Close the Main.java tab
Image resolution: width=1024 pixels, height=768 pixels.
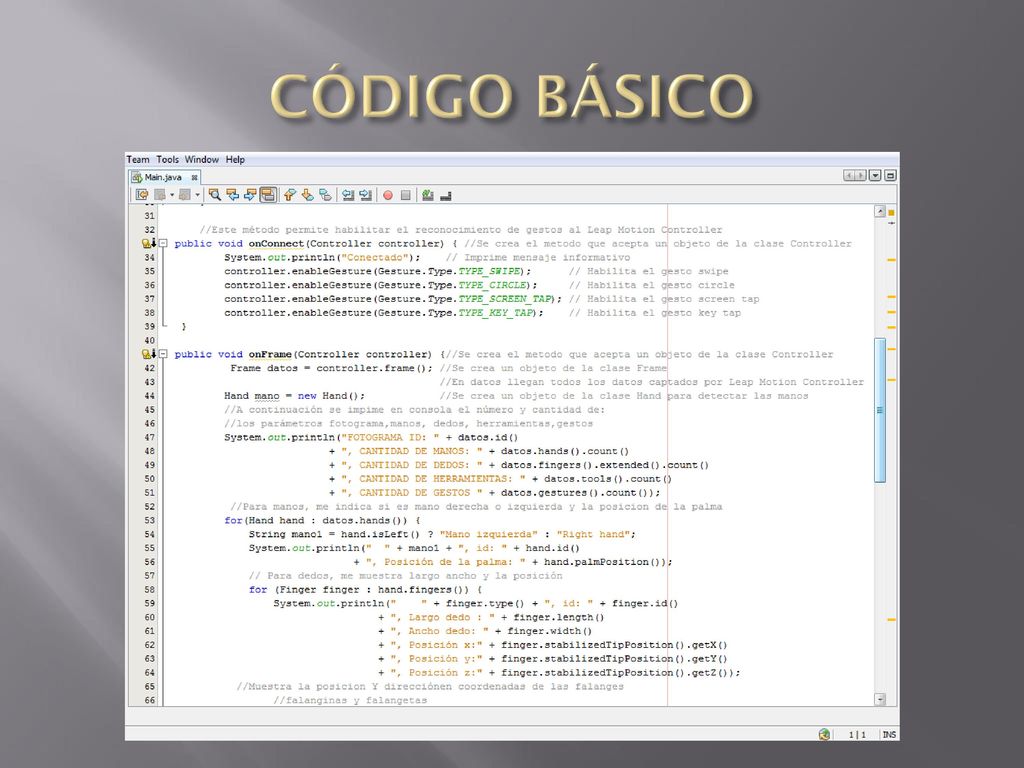pos(194,178)
